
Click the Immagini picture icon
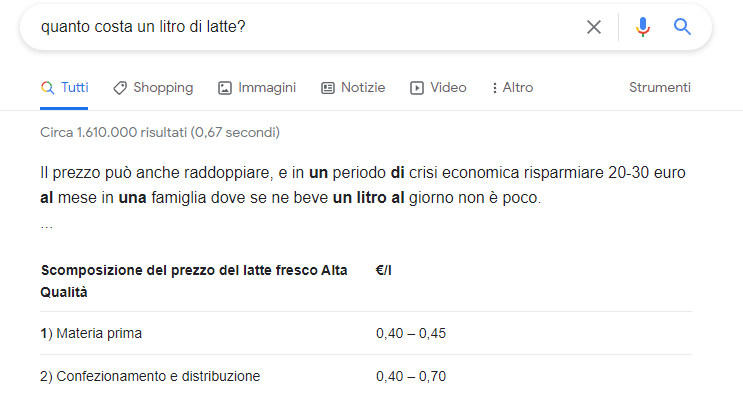(x=225, y=88)
